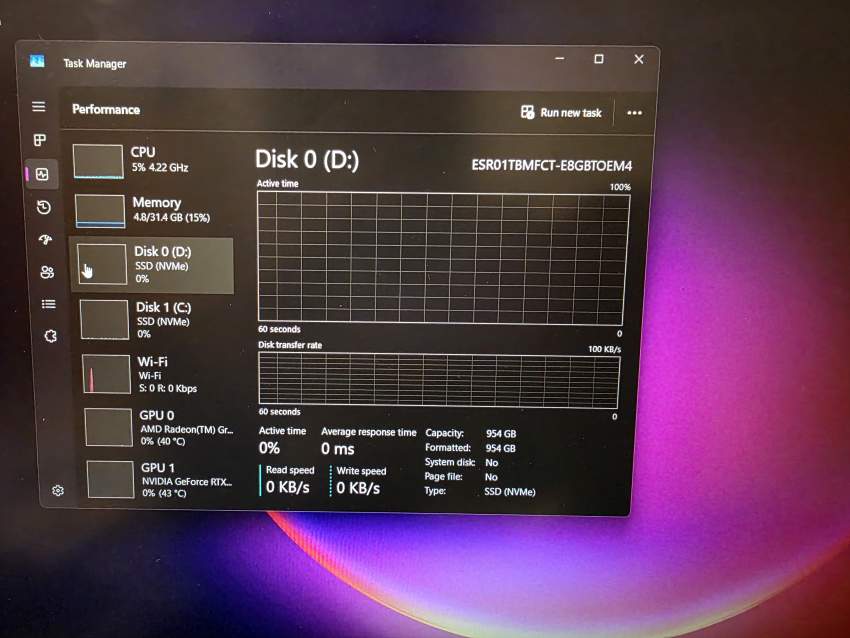
Task: Select Memory in the performance list
Action: click(153, 210)
